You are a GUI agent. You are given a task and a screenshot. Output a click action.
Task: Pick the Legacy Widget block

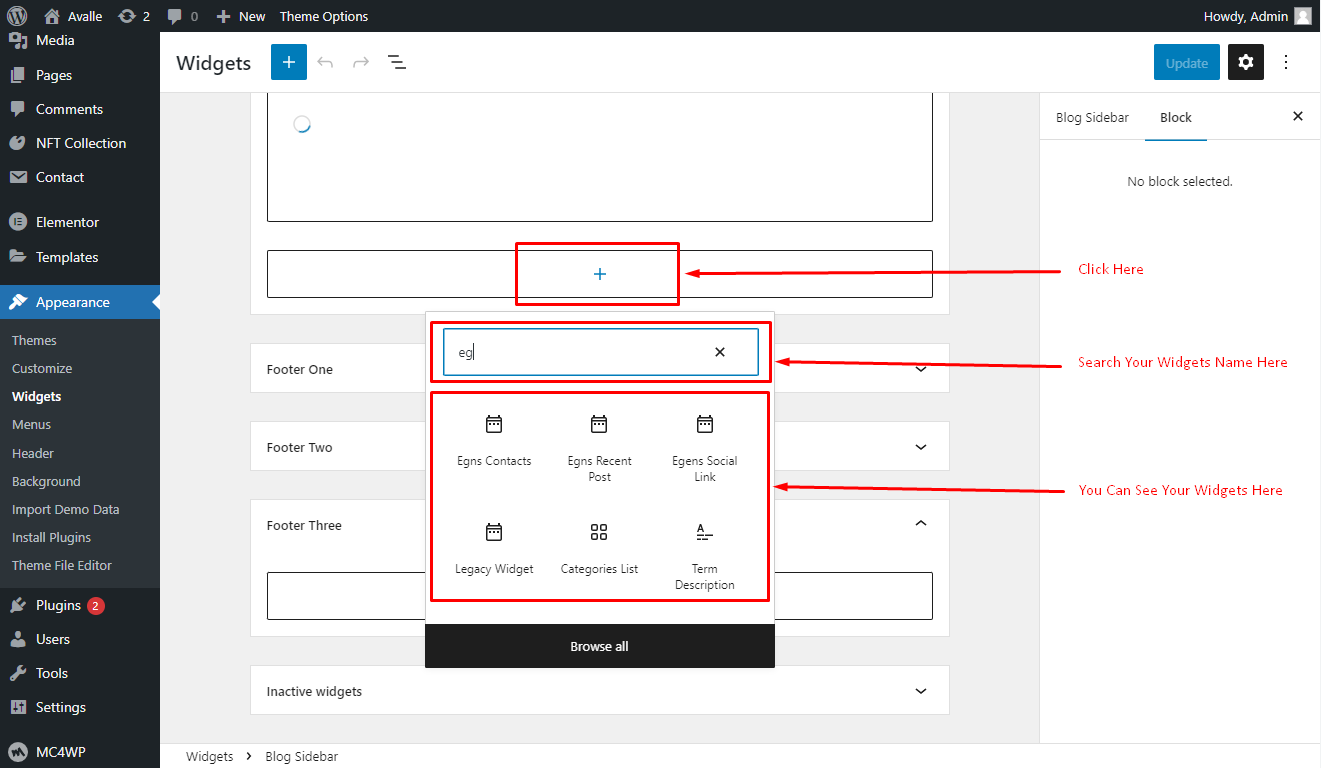tap(494, 549)
